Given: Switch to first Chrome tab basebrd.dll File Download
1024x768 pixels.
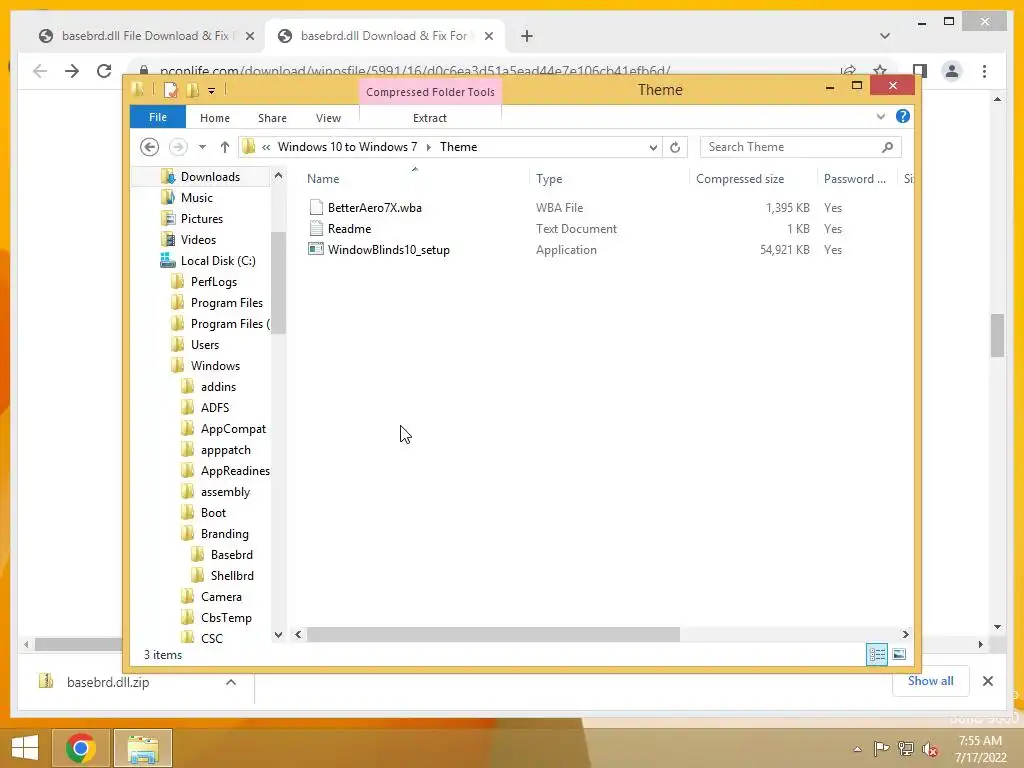Looking at the screenshot, I should click(145, 36).
